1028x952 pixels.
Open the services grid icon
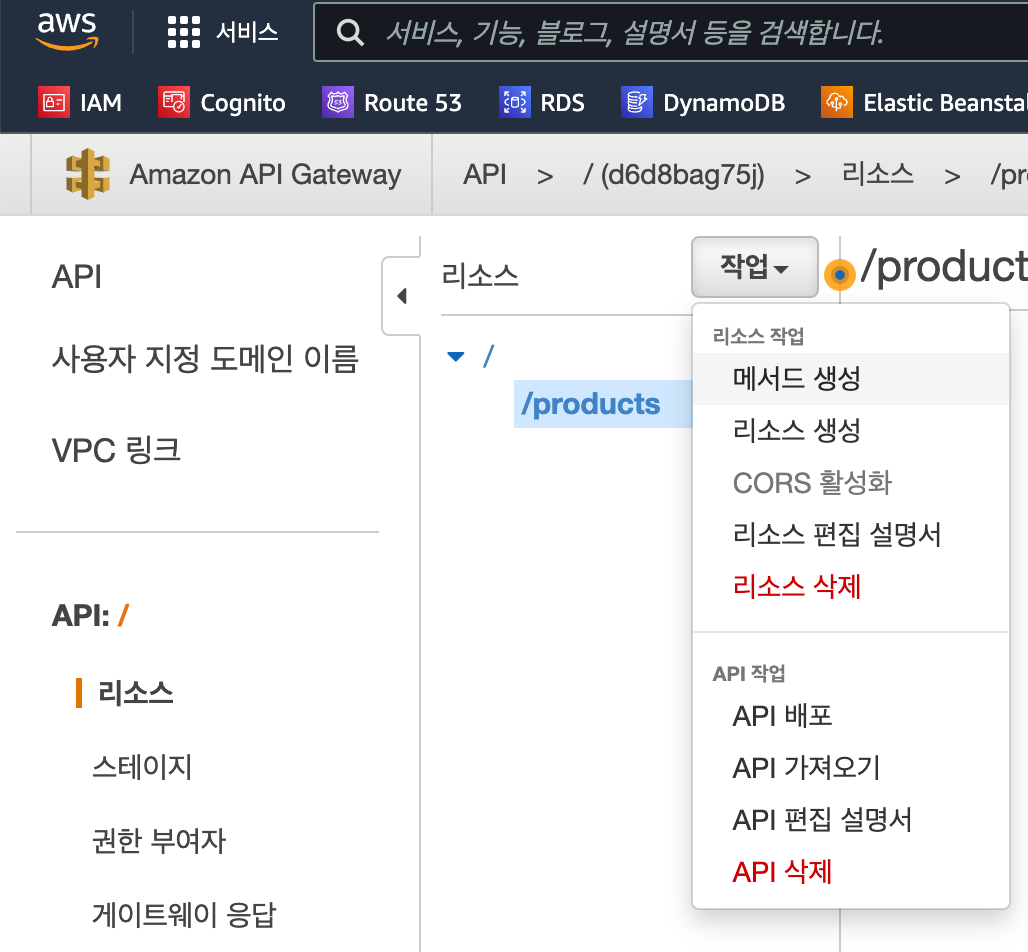coord(184,32)
